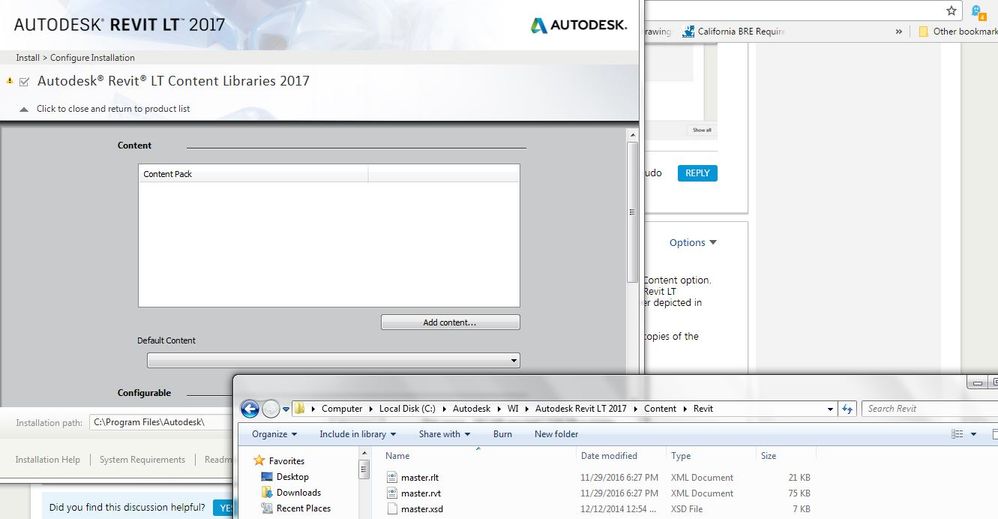The height and width of the screenshot is (519, 998).
Task: Click the navigation pane scrollbar in Explorer
Action: click(364, 470)
